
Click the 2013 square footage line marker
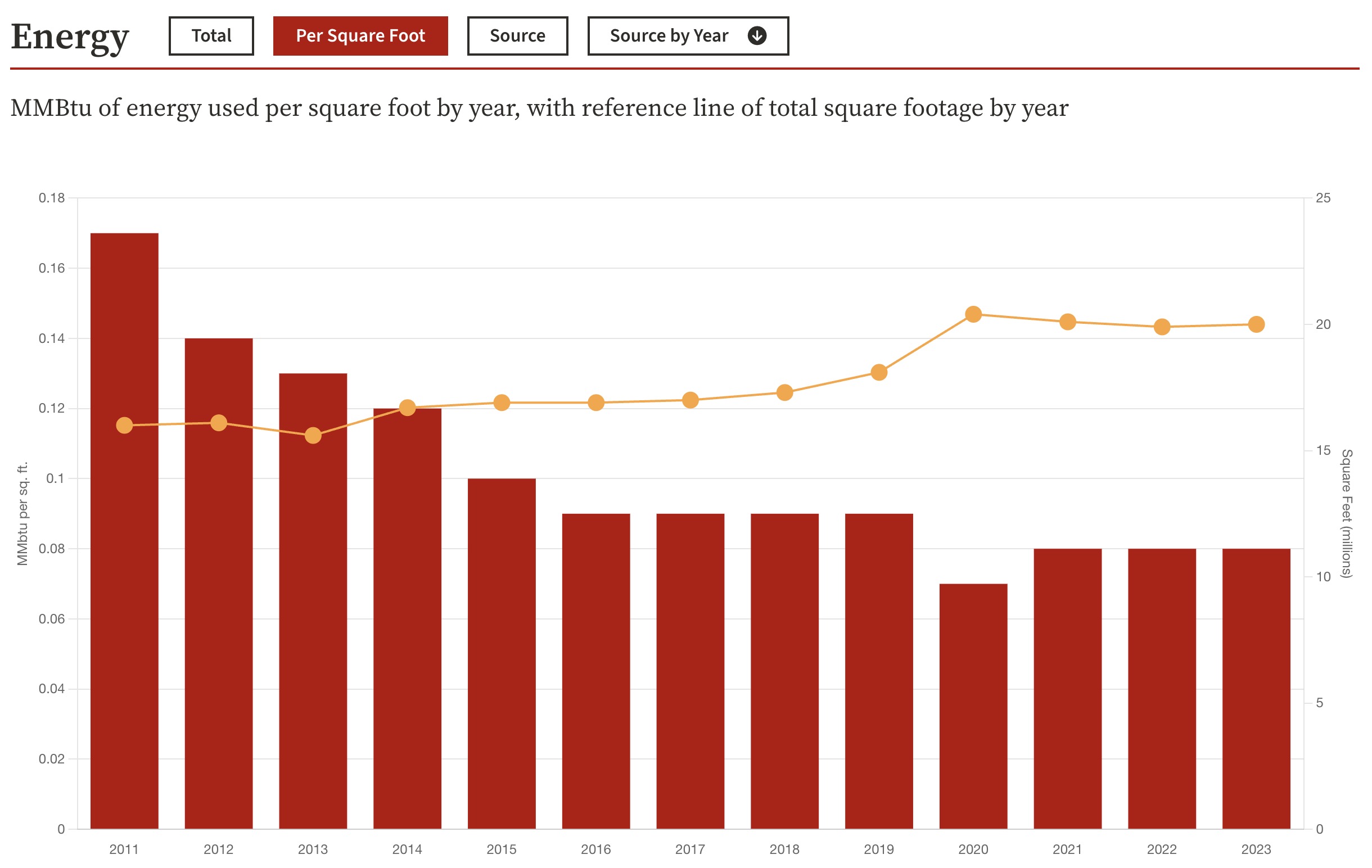313,436
